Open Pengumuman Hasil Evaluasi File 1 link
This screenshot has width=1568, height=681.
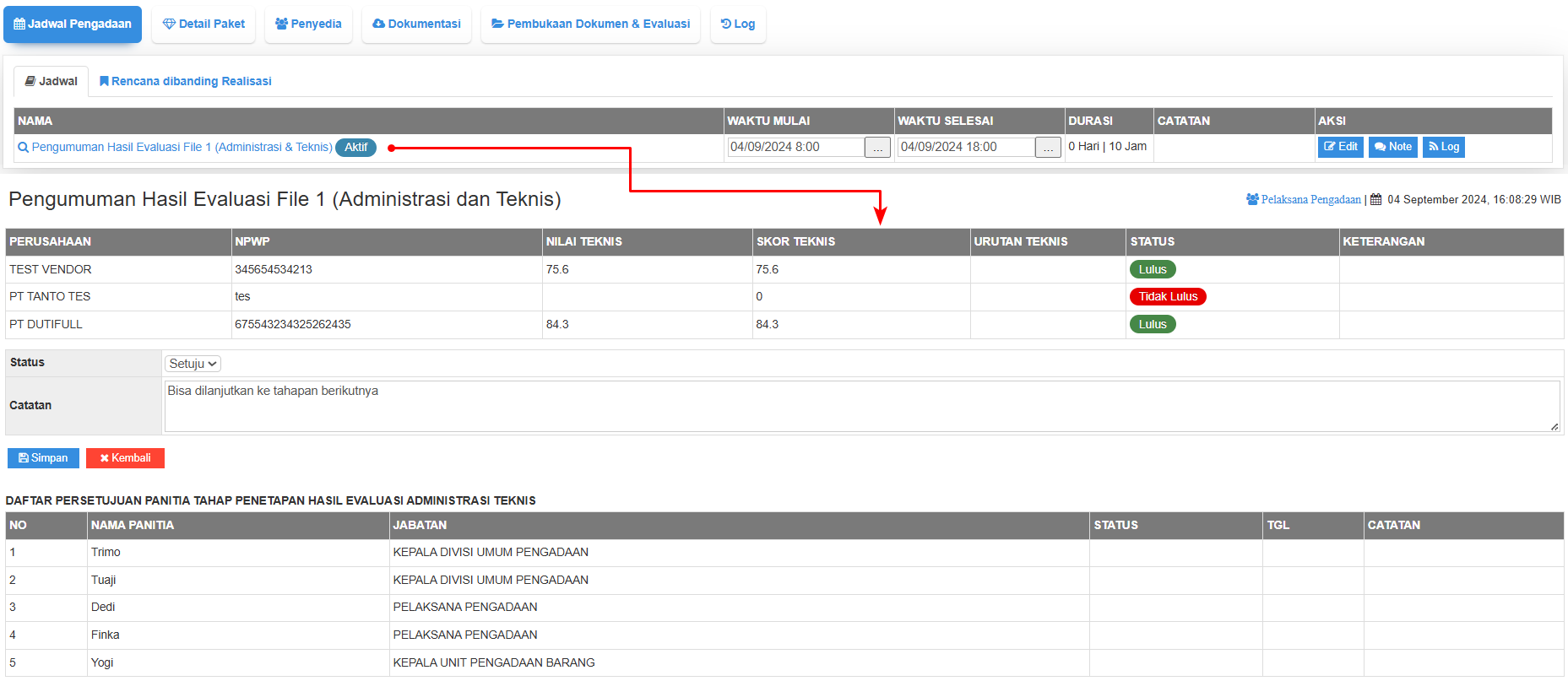pos(182,148)
